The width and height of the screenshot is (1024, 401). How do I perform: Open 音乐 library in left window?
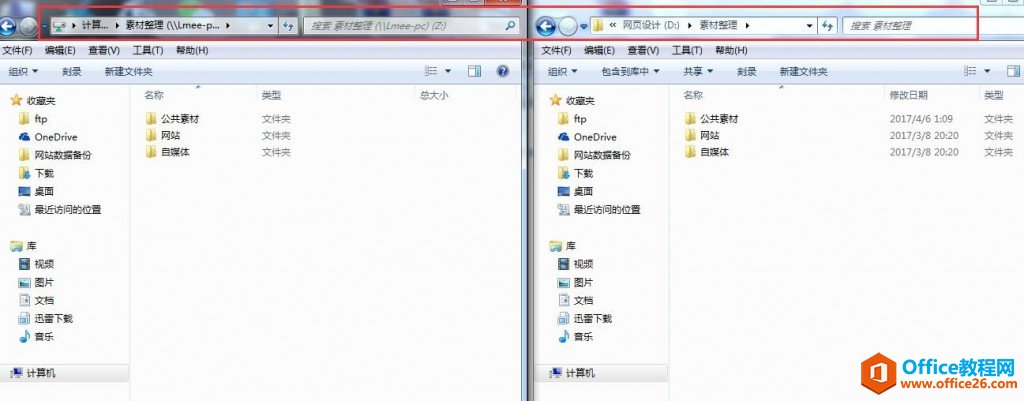pyautogui.click(x=36, y=337)
